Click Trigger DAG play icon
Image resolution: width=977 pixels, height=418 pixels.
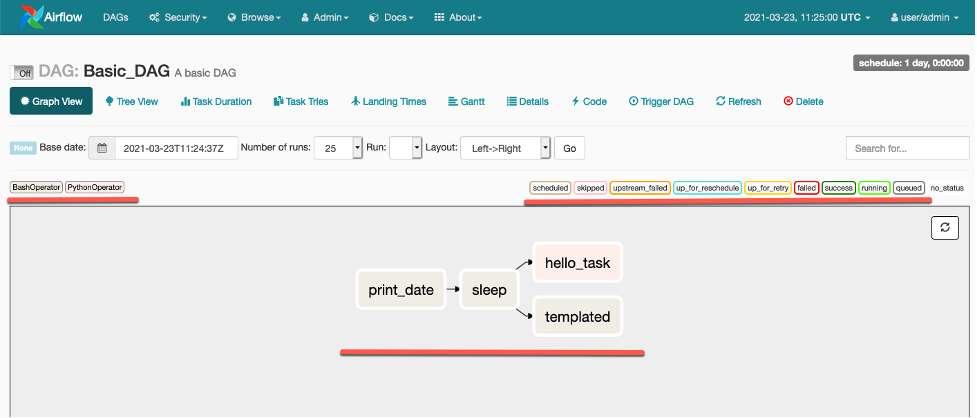coord(634,101)
